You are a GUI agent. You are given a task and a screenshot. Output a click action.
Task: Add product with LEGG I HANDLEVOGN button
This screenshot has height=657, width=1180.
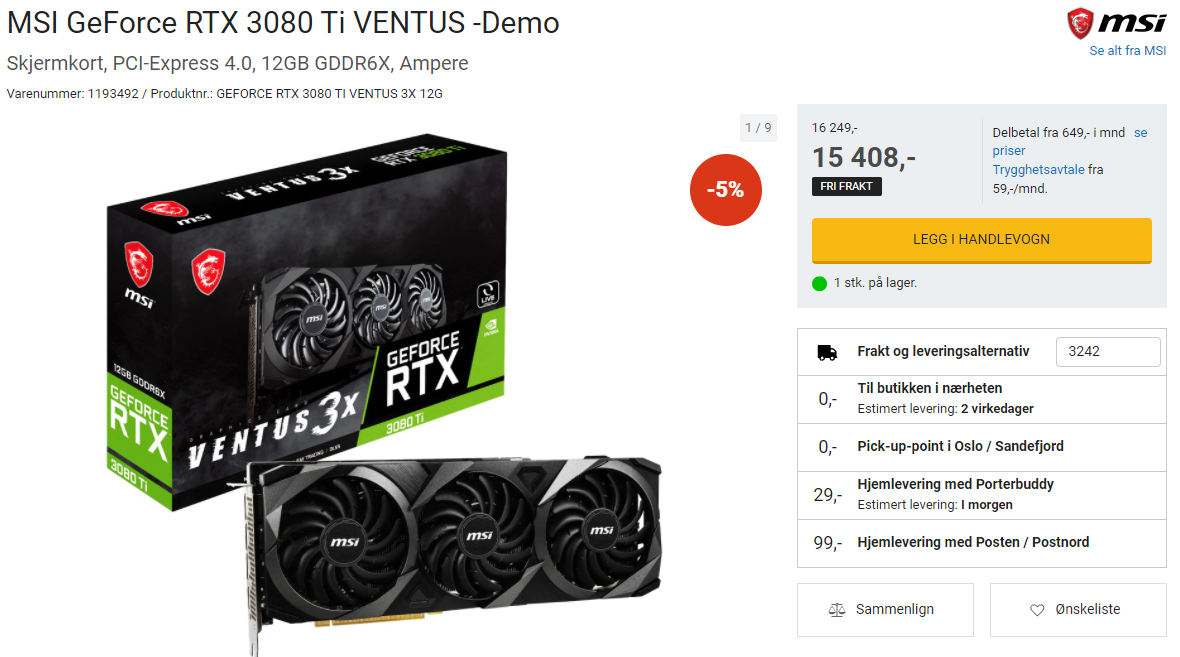(x=981, y=240)
